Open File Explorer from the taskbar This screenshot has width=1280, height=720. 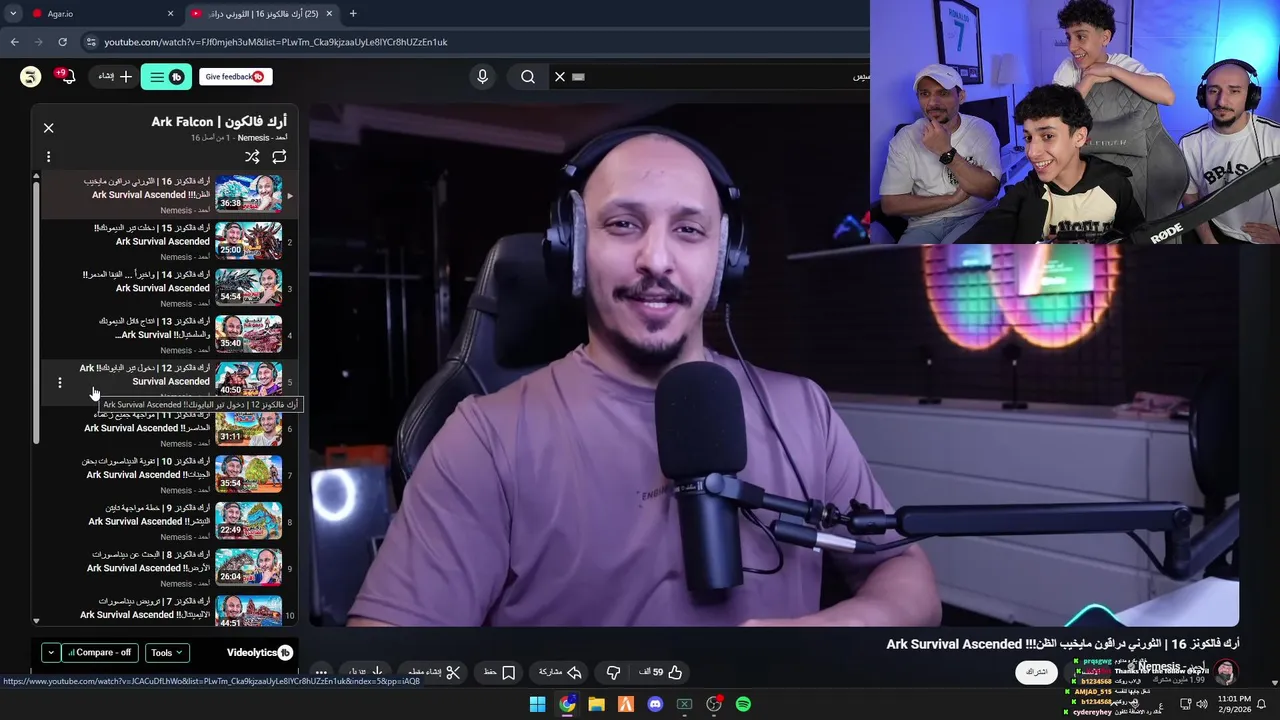pos(596,704)
